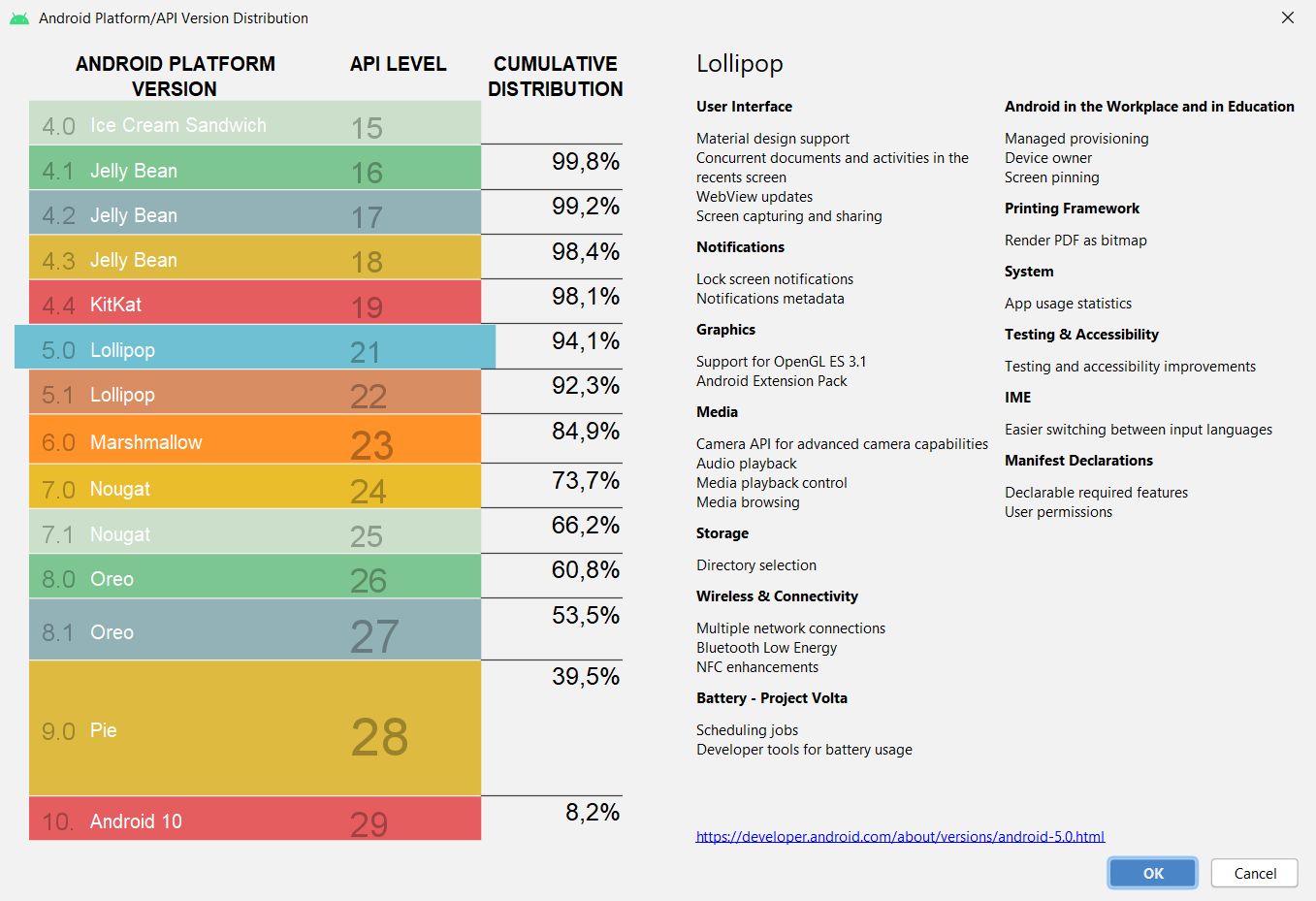Select the Nougat 7.0 row

pos(194,488)
